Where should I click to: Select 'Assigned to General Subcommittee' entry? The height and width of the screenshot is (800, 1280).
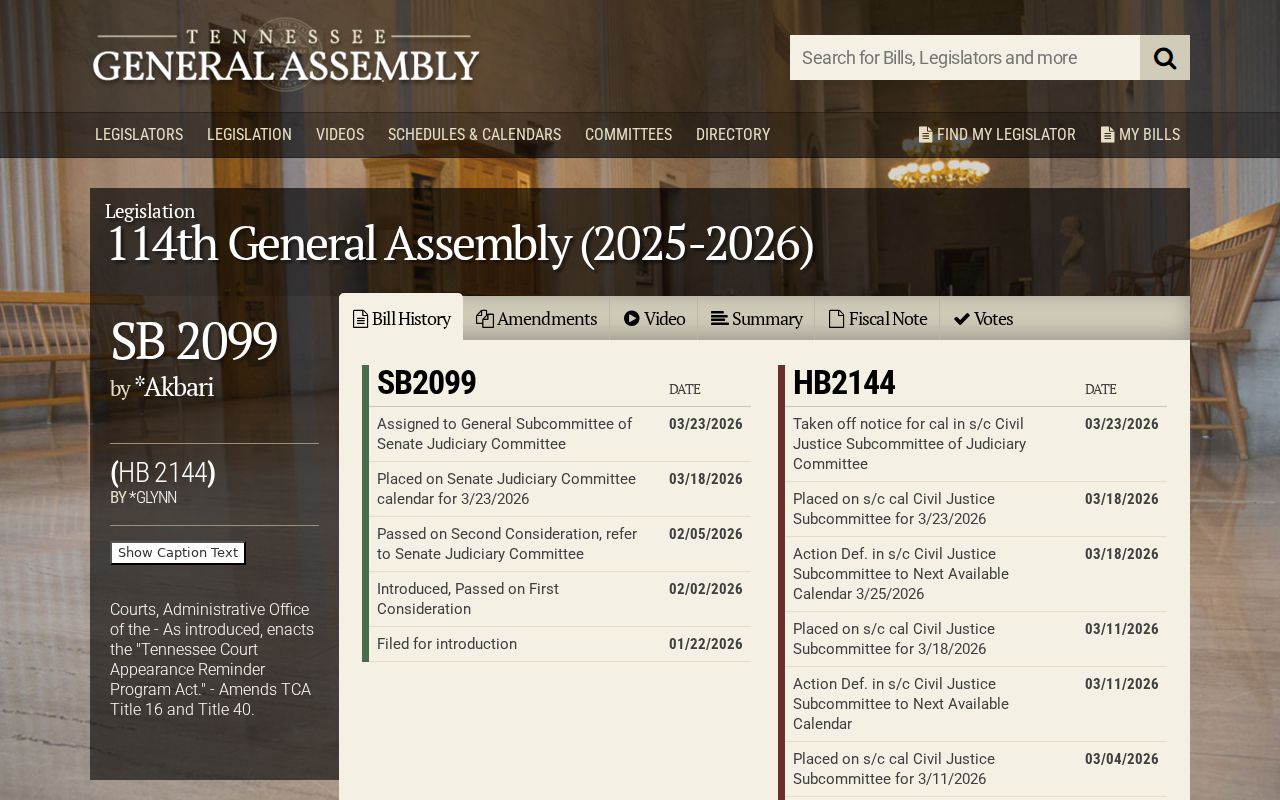pyautogui.click(x=505, y=434)
